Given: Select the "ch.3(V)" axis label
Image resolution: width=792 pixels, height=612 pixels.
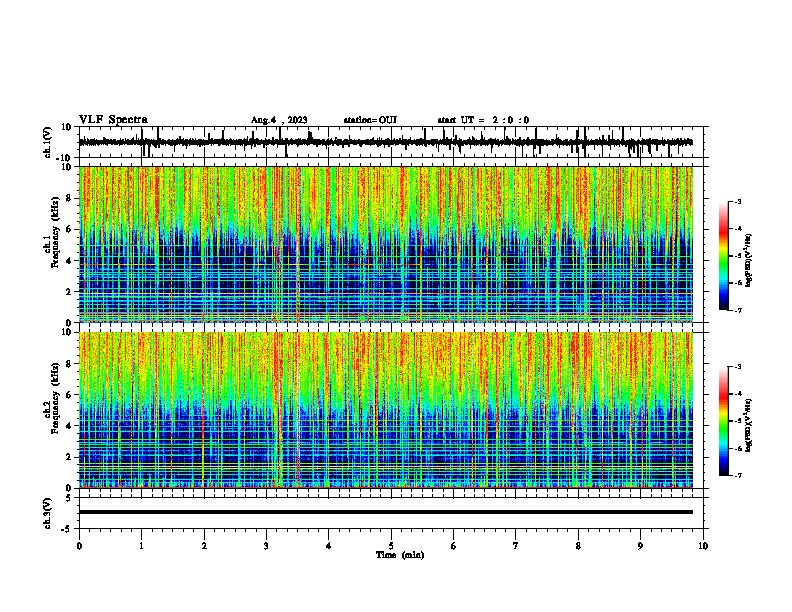Looking at the screenshot, I should [x=48, y=513].
